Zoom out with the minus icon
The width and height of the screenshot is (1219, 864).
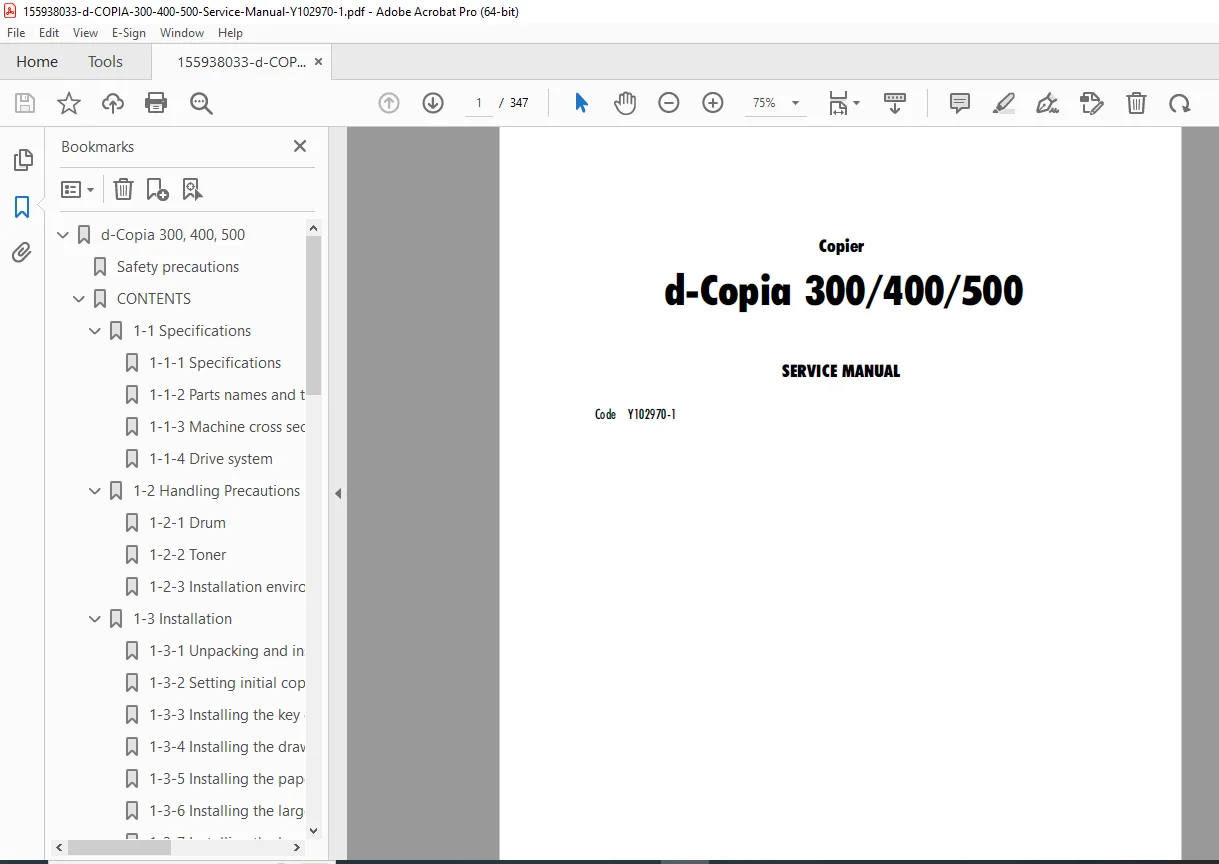tap(669, 103)
